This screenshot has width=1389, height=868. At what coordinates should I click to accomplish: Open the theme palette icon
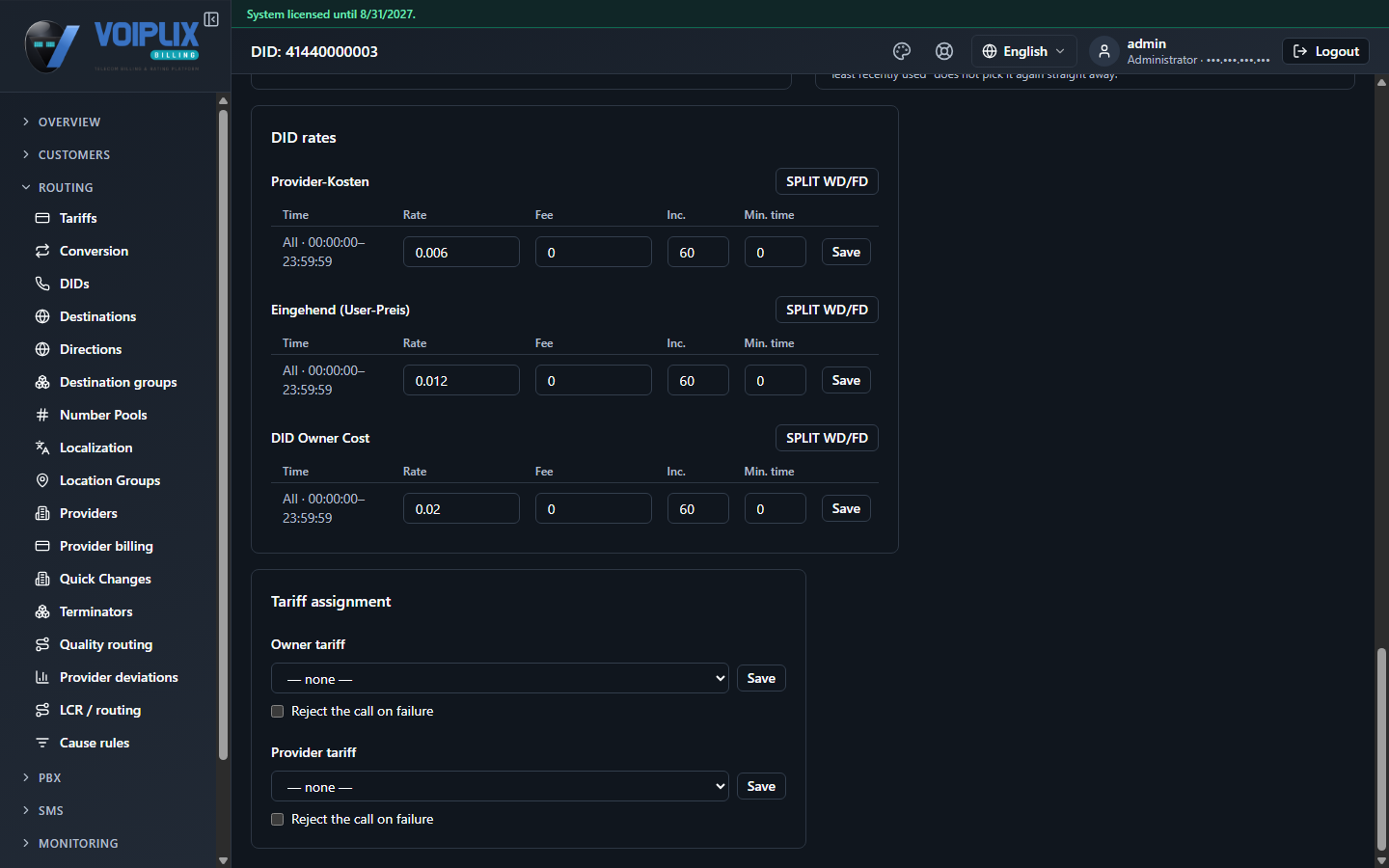902,51
